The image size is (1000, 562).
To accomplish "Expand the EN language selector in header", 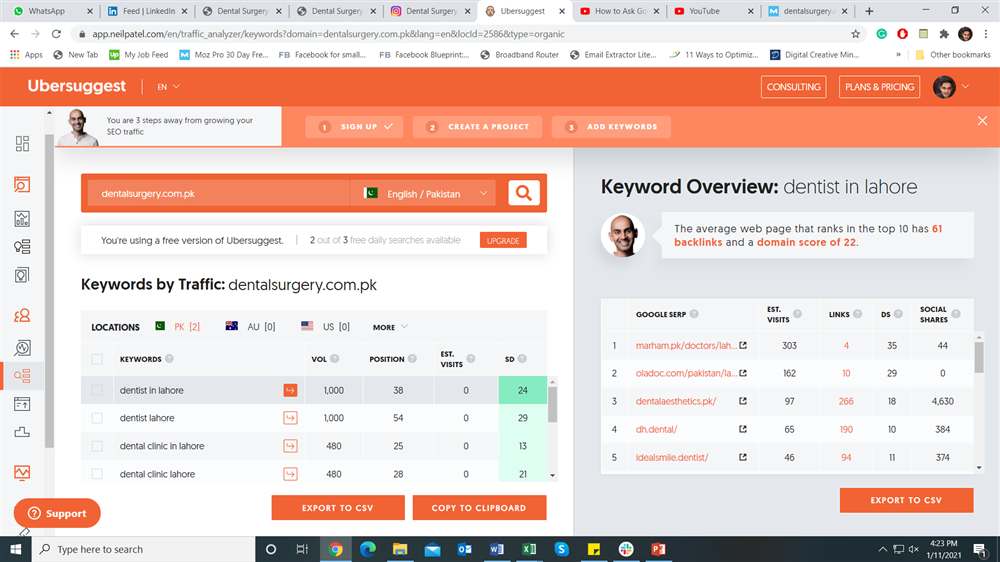I will point(168,86).
